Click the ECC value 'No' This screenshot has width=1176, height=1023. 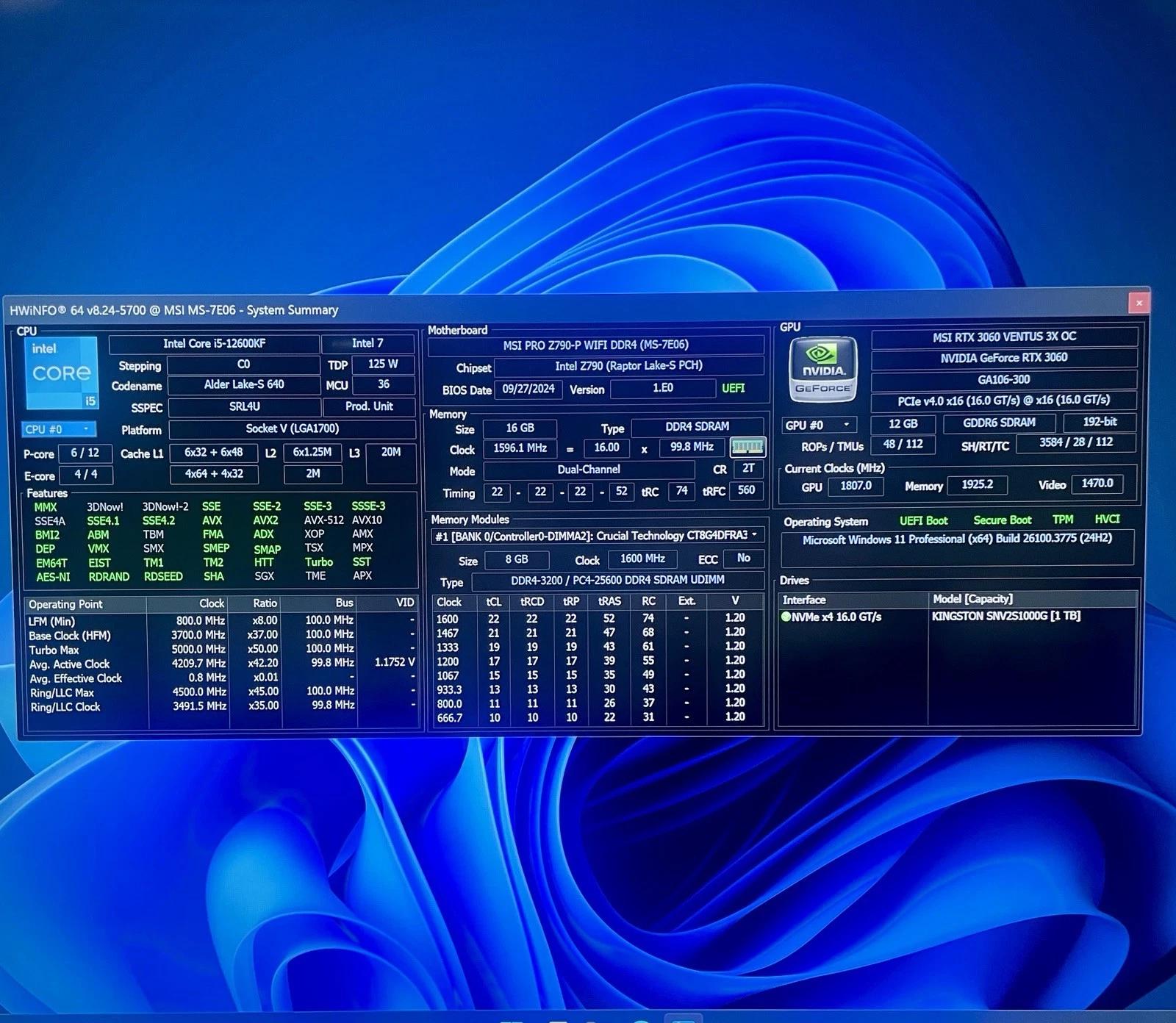[744, 559]
